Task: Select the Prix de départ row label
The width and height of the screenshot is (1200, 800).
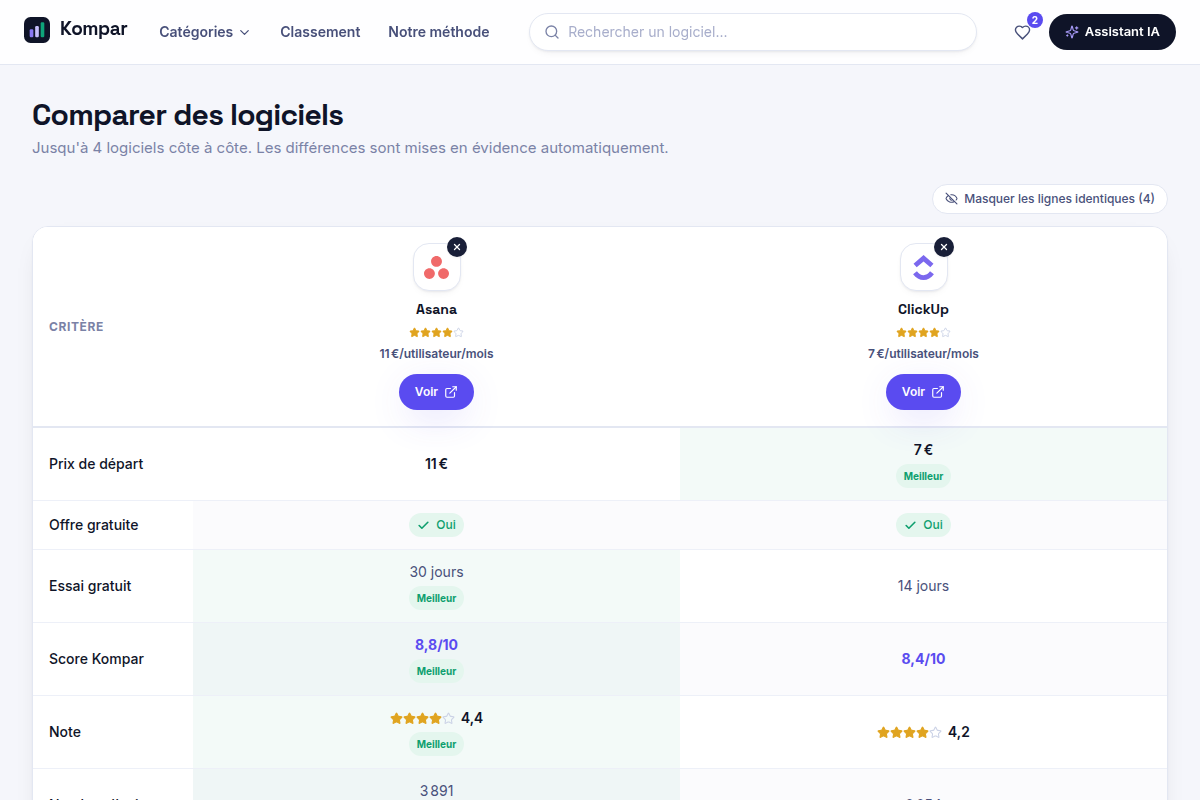Action: 96,464
